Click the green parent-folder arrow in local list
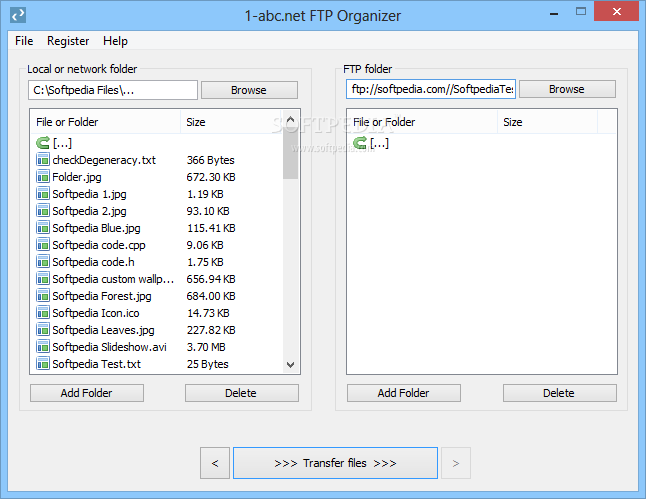The width and height of the screenshot is (646, 499). 43,143
